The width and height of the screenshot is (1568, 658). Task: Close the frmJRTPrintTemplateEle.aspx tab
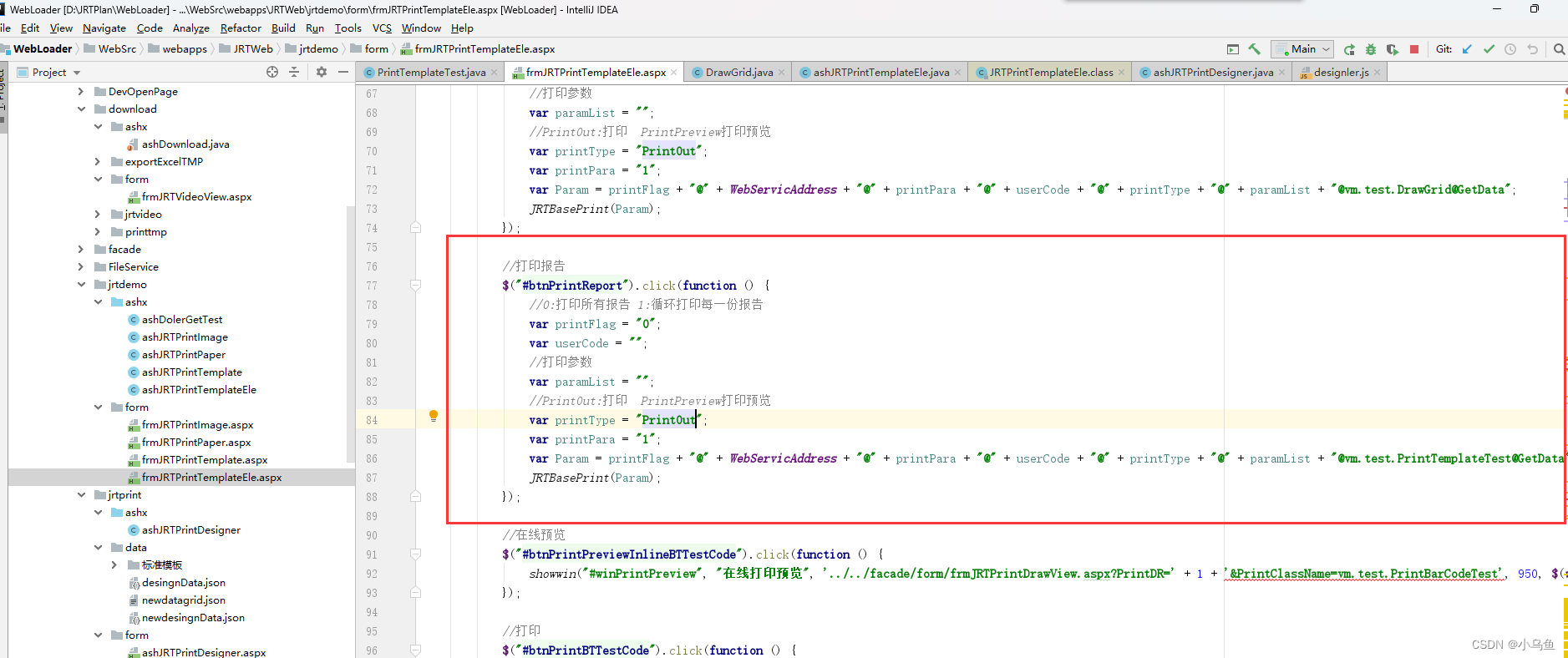(674, 73)
